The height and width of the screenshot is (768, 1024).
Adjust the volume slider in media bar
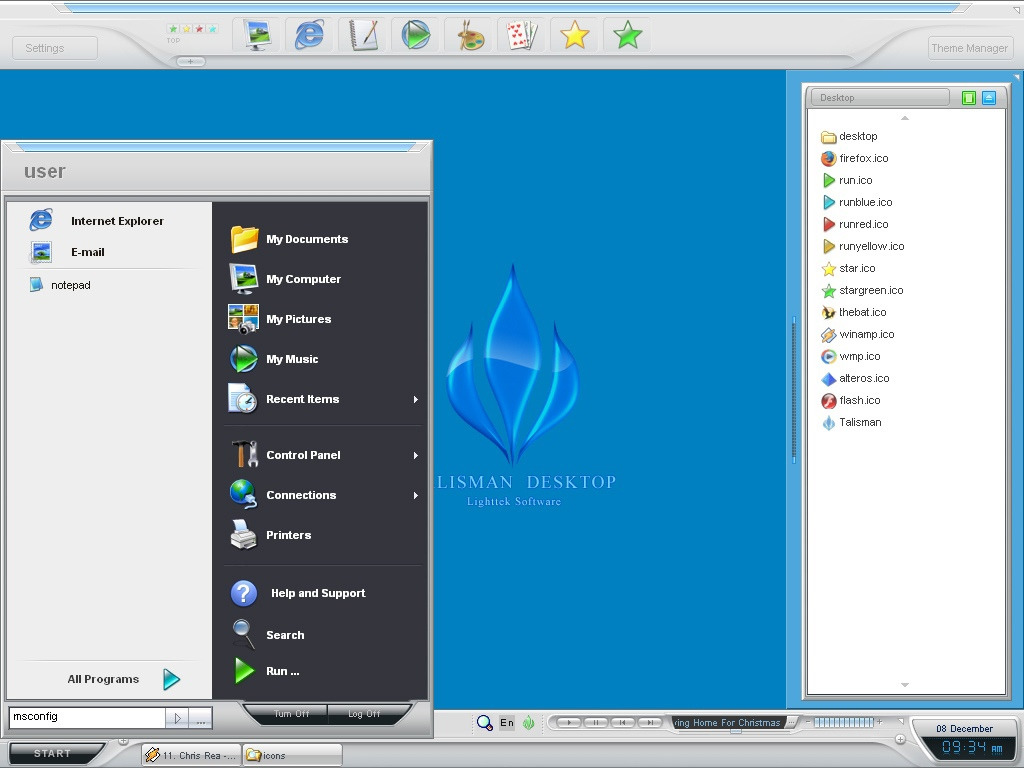843,722
